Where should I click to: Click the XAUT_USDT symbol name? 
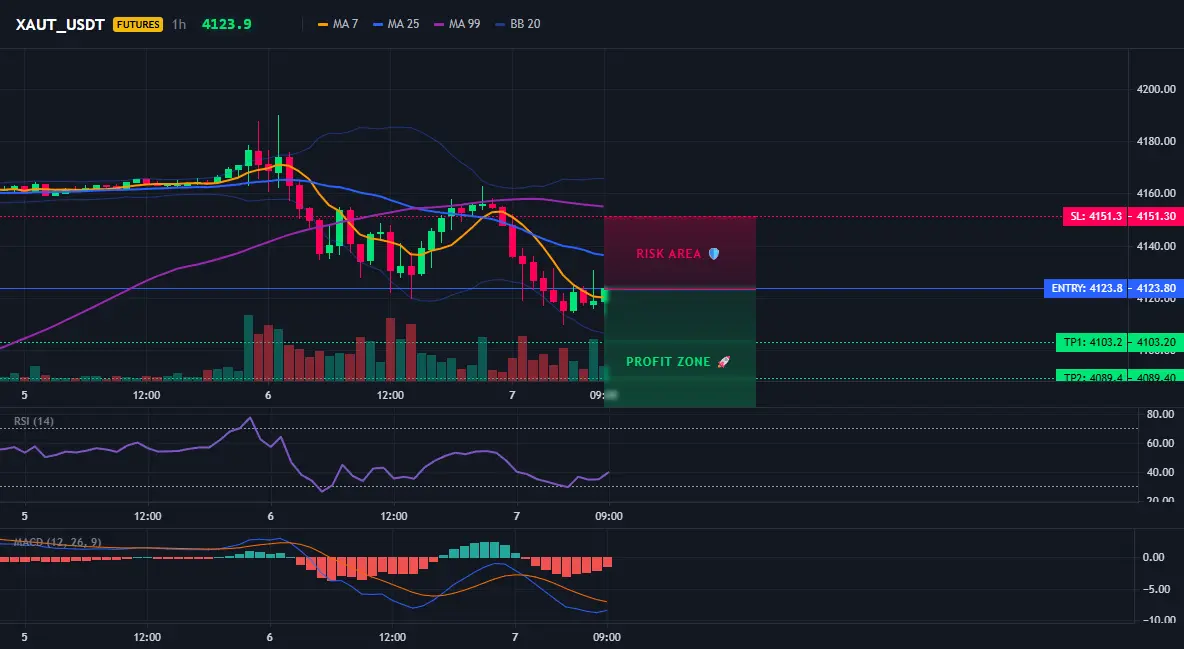[60, 24]
